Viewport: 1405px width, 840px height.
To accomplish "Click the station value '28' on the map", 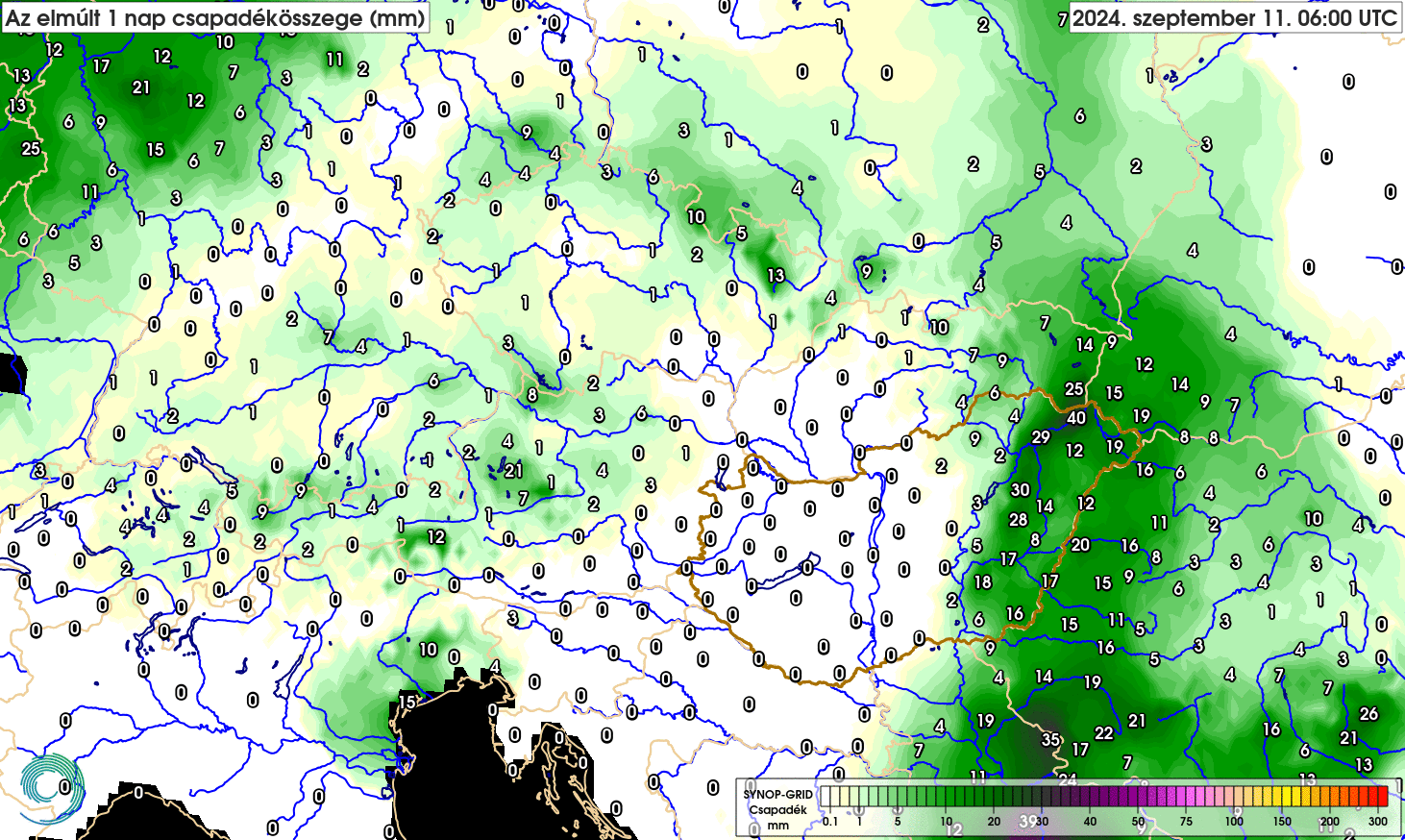I will (x=1018, y=519).
